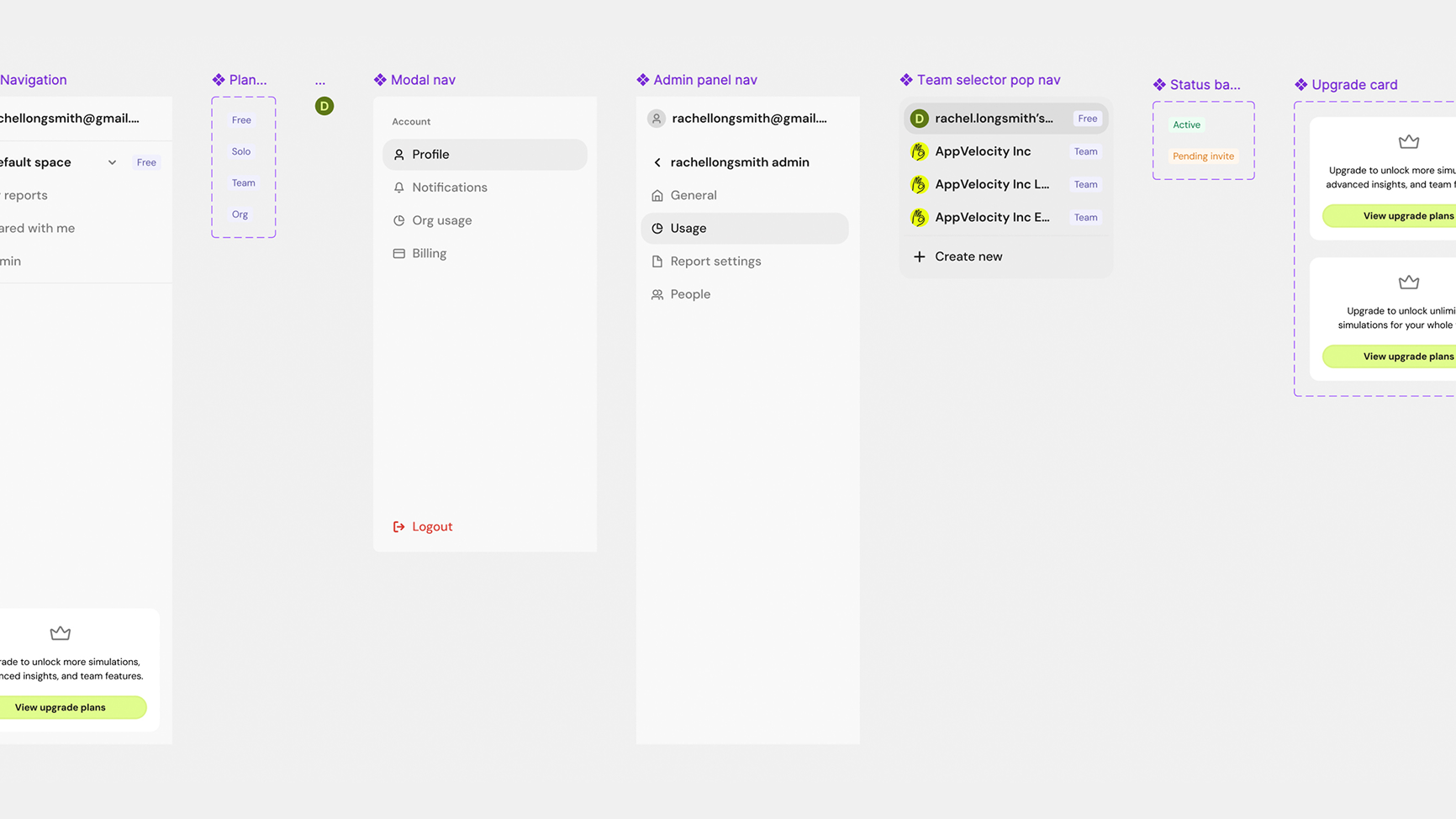Click the Usage pie chart icon in Admin panel
Viewport: 1456px width, 819px height.
point(657,228)
